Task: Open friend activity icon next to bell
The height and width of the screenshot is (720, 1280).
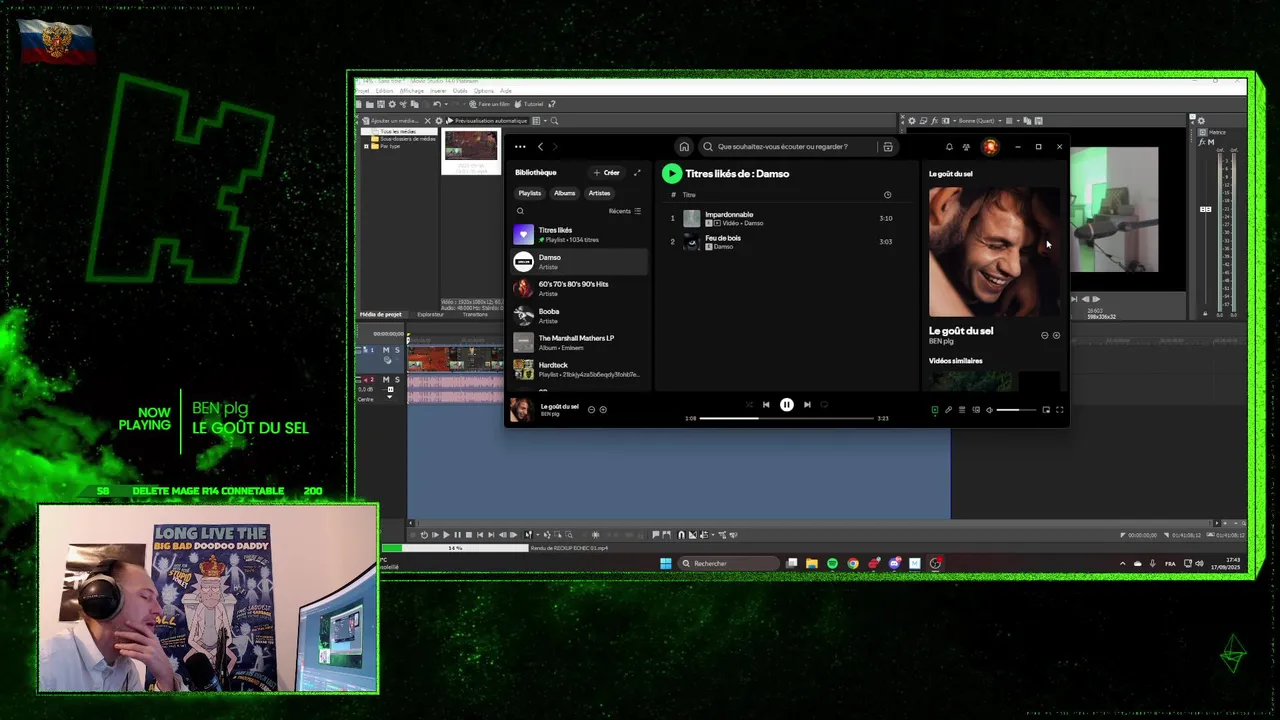Action: click(966, 147)
